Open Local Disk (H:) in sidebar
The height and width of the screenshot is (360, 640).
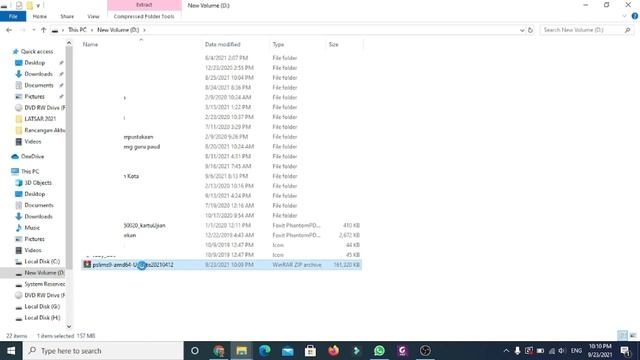tap(42, 318)
